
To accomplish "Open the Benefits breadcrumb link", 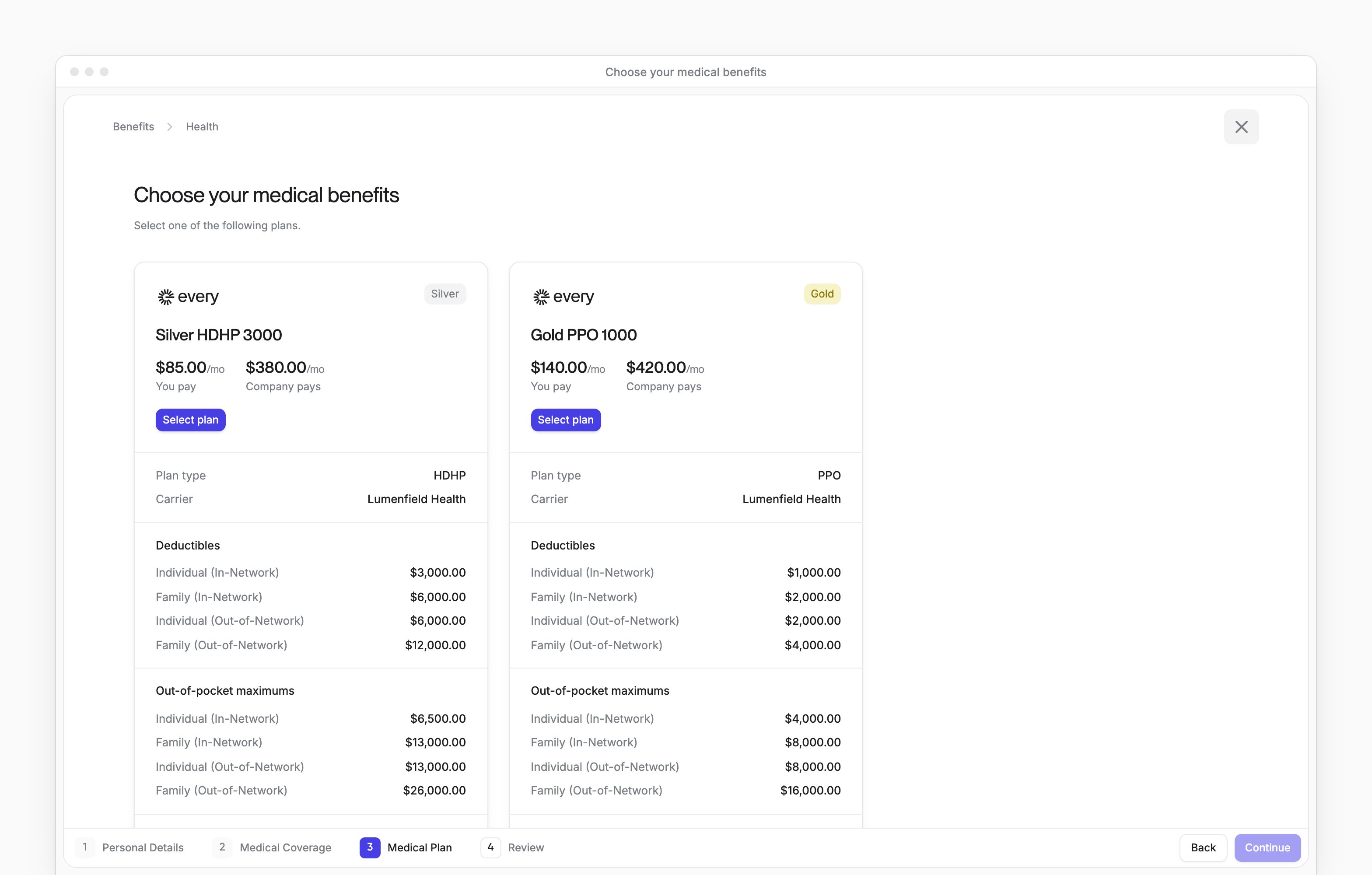I will coord(133,126).
